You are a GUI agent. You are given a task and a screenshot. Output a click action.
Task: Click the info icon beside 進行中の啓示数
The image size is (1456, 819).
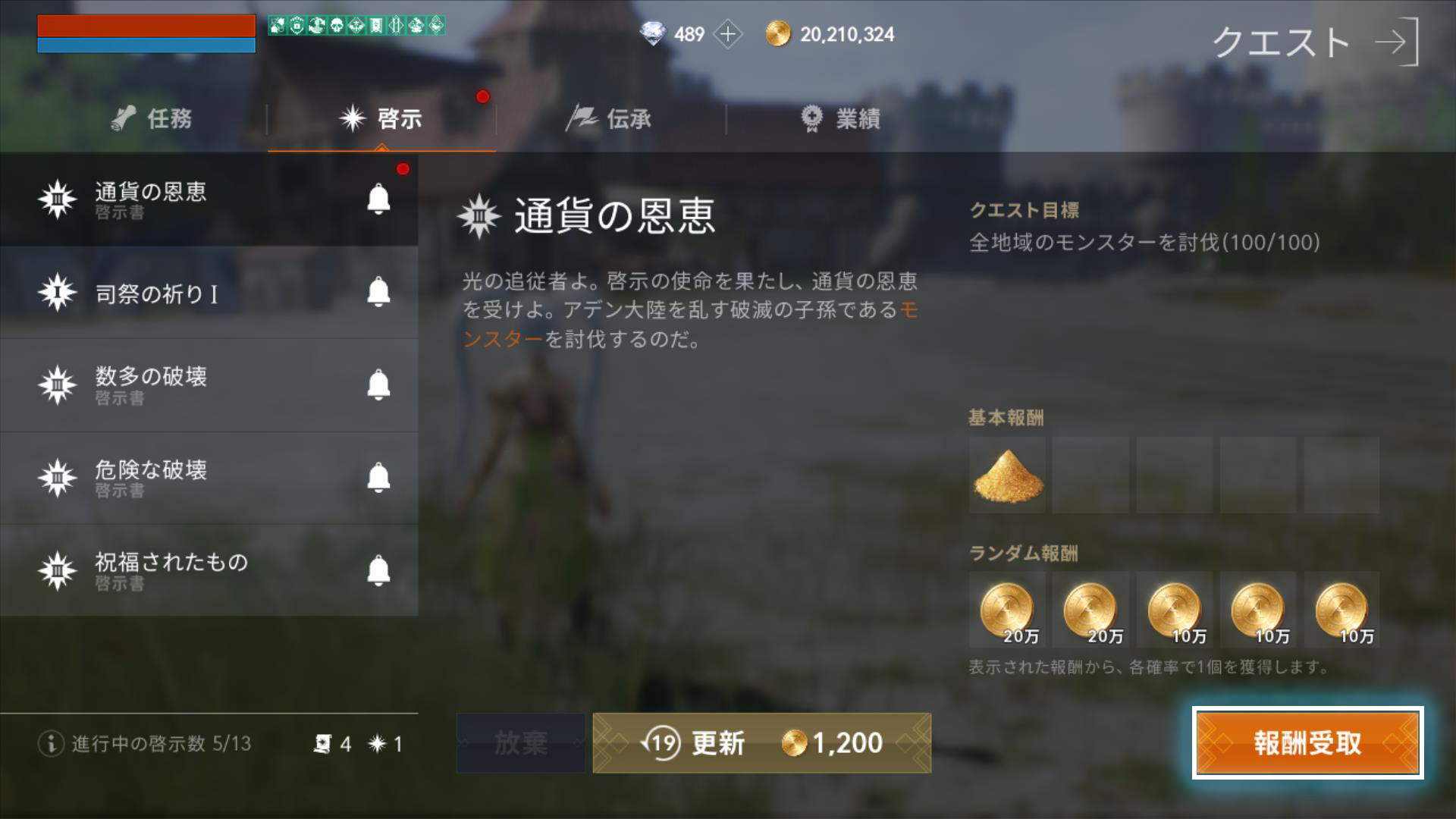click(50, 743)
